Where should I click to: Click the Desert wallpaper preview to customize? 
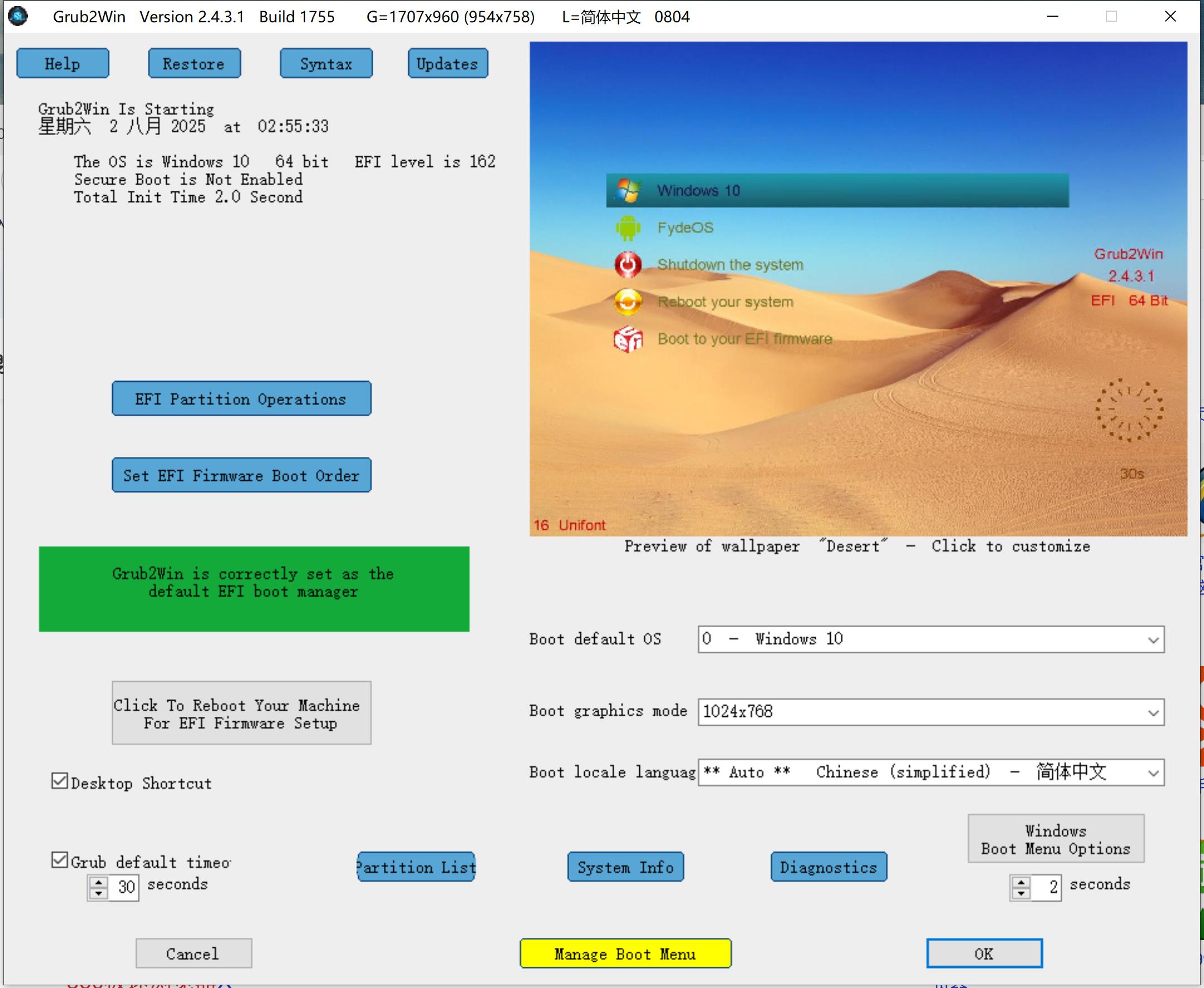[x=858, y=288]
